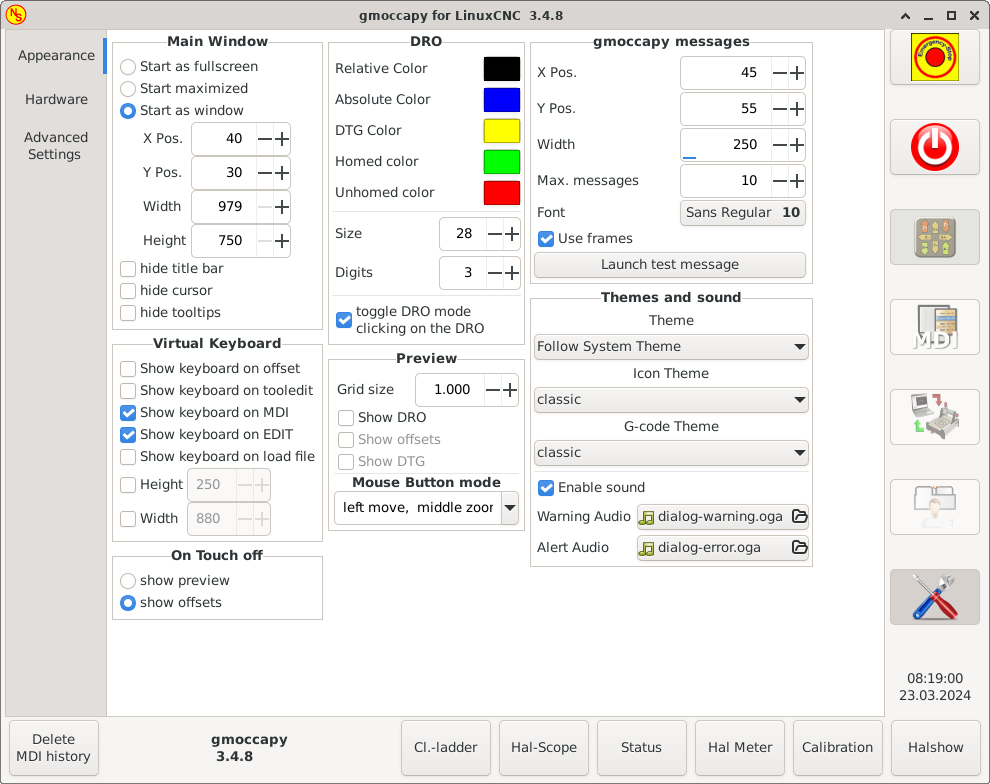The height and width of the screenshot is (784, 990).
Task: Click the operator/user mode icon
Action: [935, 507]
